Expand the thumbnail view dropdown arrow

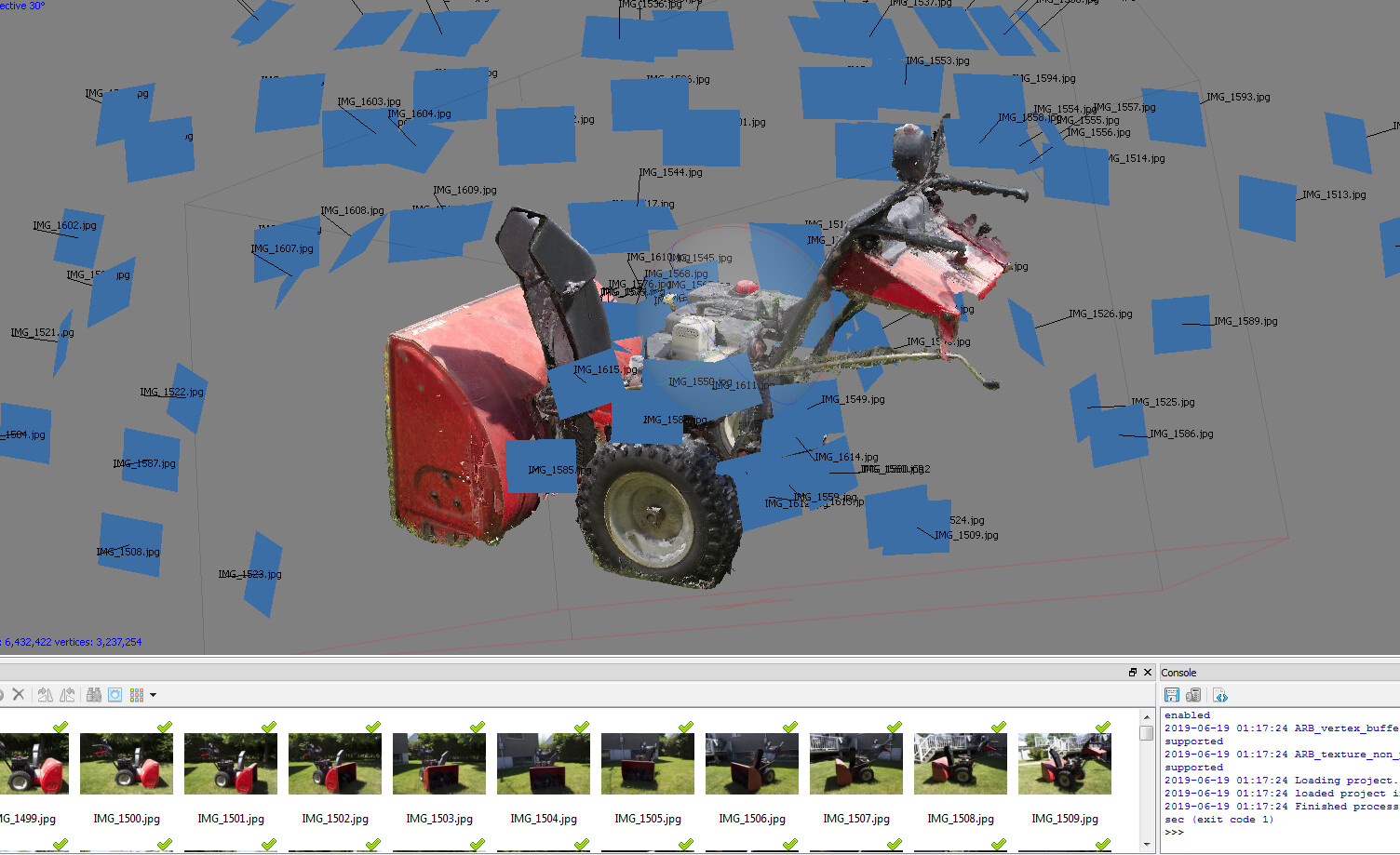(x=154, y=695)
